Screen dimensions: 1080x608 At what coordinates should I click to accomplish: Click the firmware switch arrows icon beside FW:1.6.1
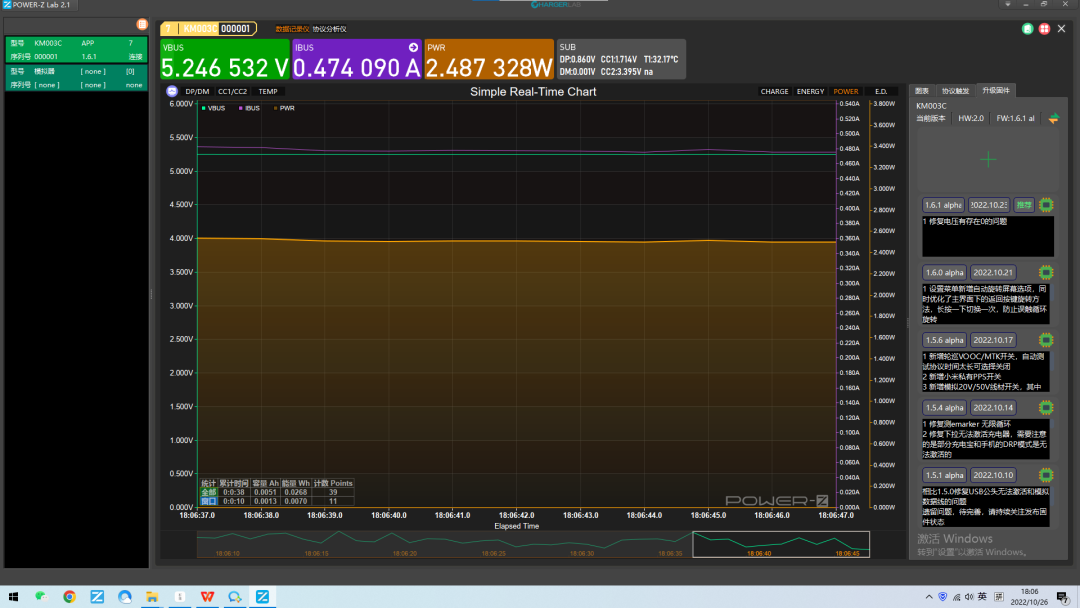1053,118
